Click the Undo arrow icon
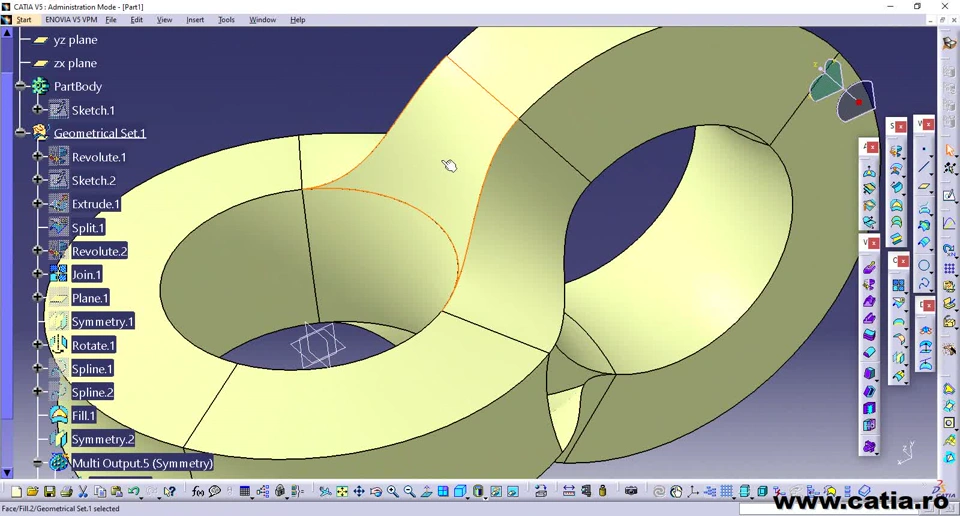 click(133, 491)
